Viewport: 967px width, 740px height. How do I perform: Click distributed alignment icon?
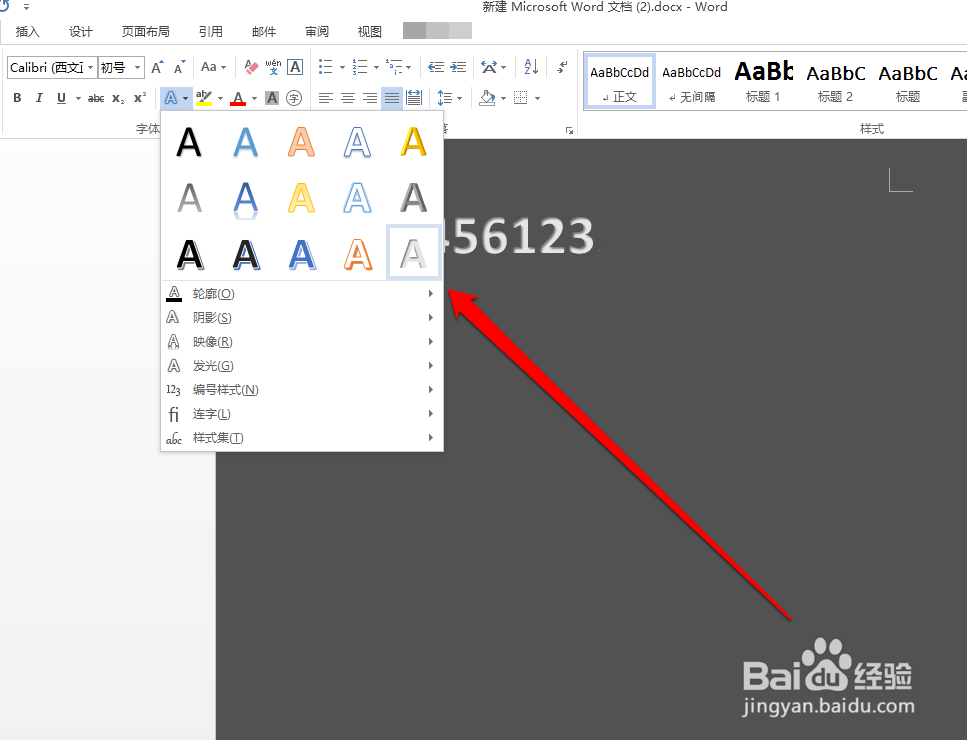click(x=414, y=98)
